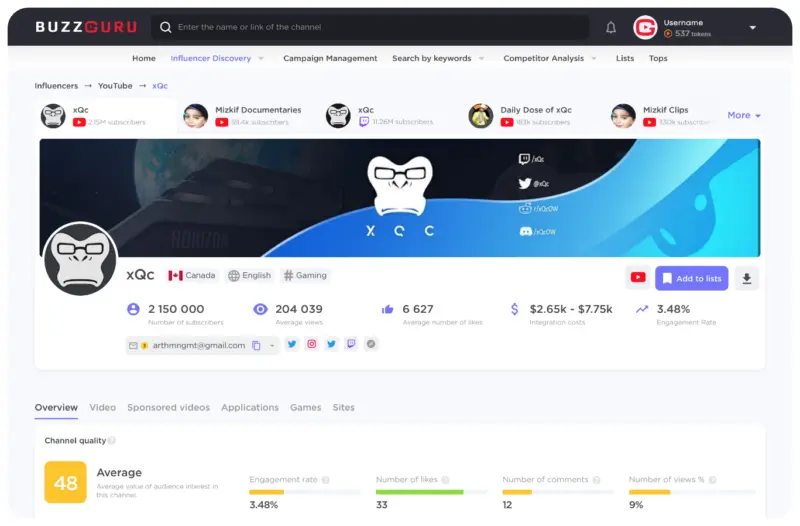Expand the Competitor Analysis menu
800x526 pixels.
[x=594, y=58]
